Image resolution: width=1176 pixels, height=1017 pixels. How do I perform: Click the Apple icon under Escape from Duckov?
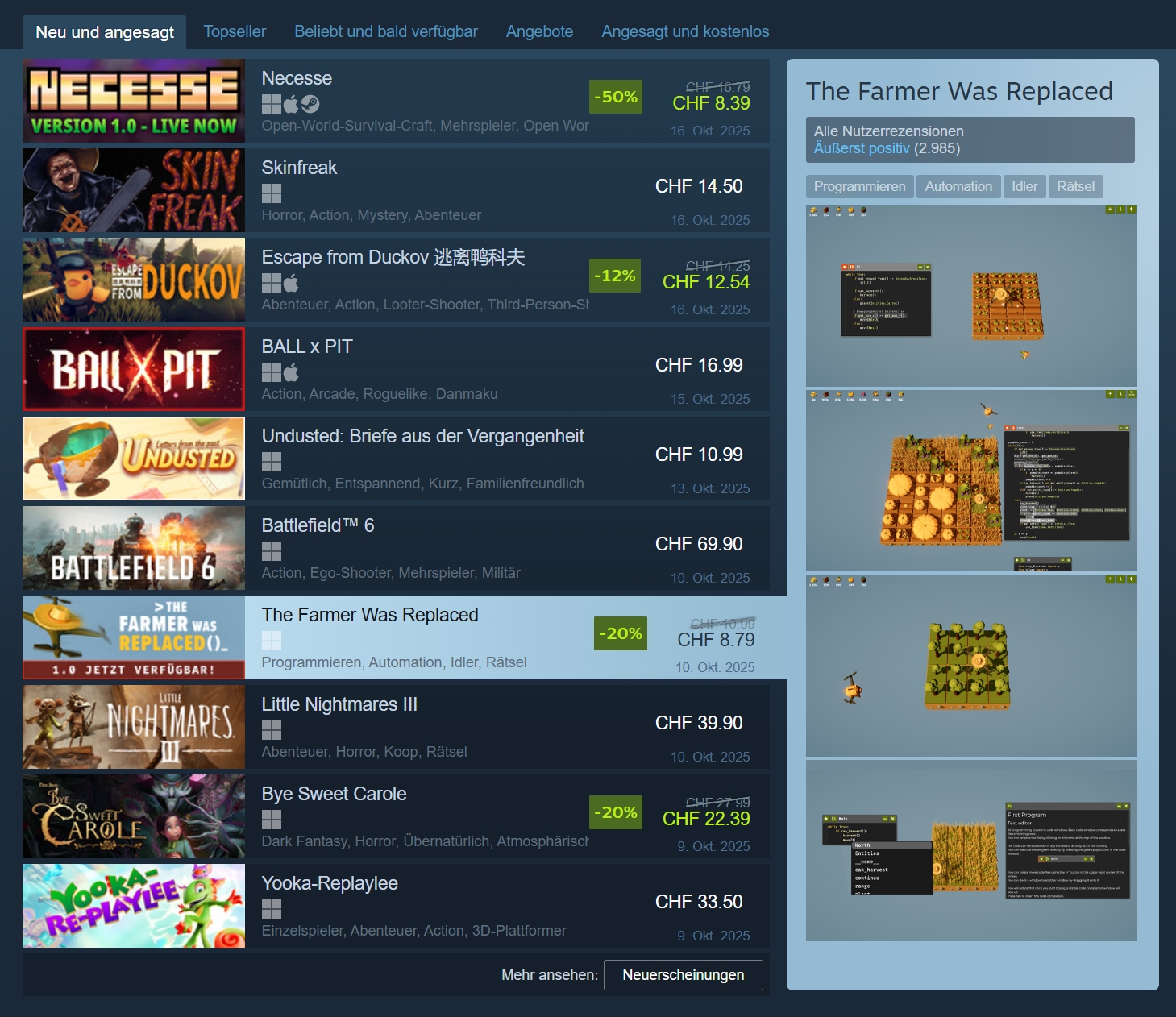(x=291, y=283)
